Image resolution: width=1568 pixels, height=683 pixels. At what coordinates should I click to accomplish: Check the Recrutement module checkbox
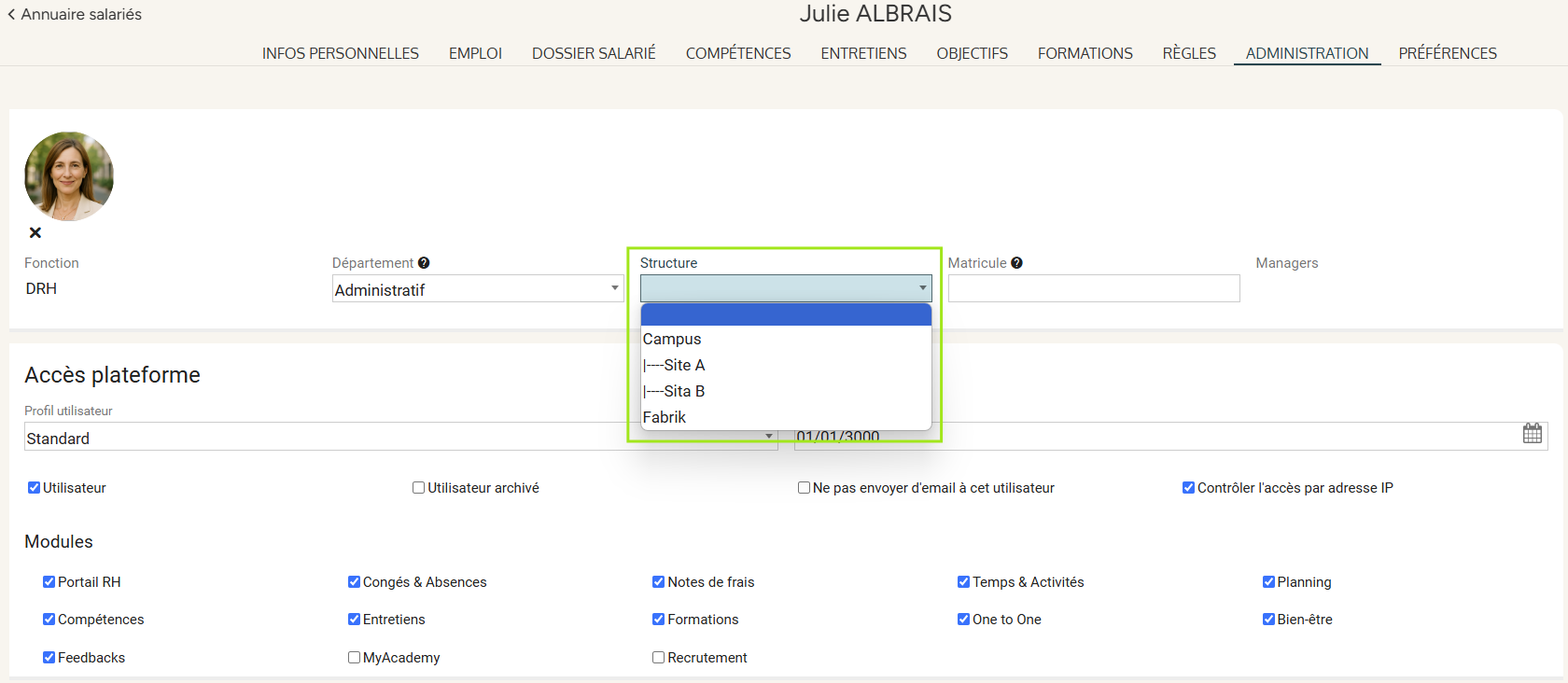click(659, 658)
